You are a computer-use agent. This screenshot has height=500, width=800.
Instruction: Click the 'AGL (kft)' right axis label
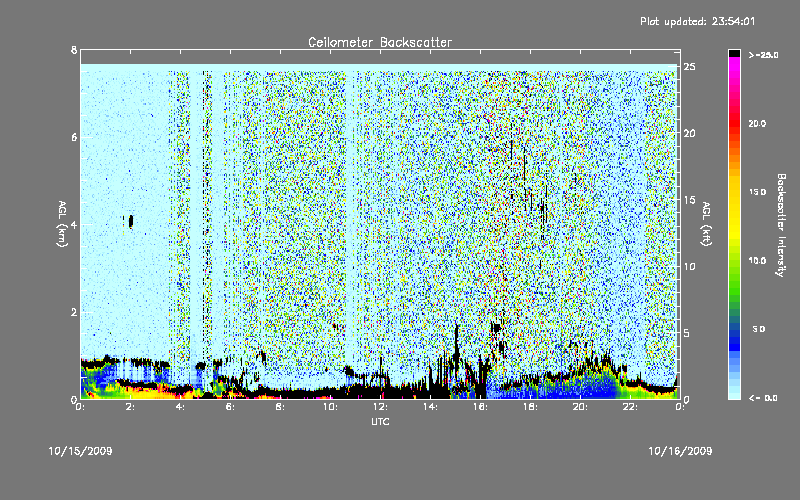(x=706, y=224)
